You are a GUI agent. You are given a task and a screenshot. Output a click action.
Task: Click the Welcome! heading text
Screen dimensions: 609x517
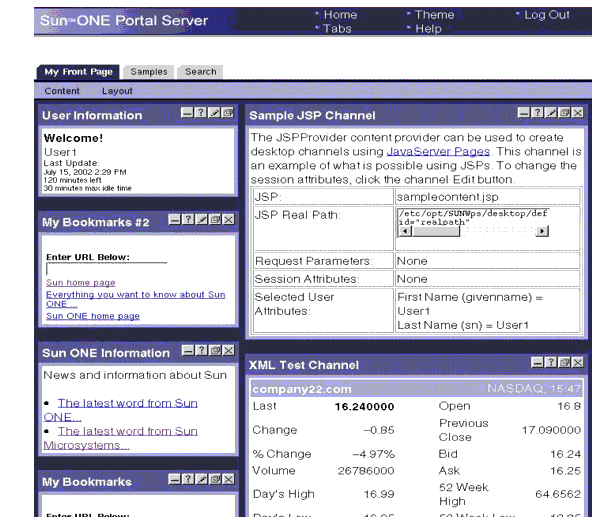(x=73, y=138)
